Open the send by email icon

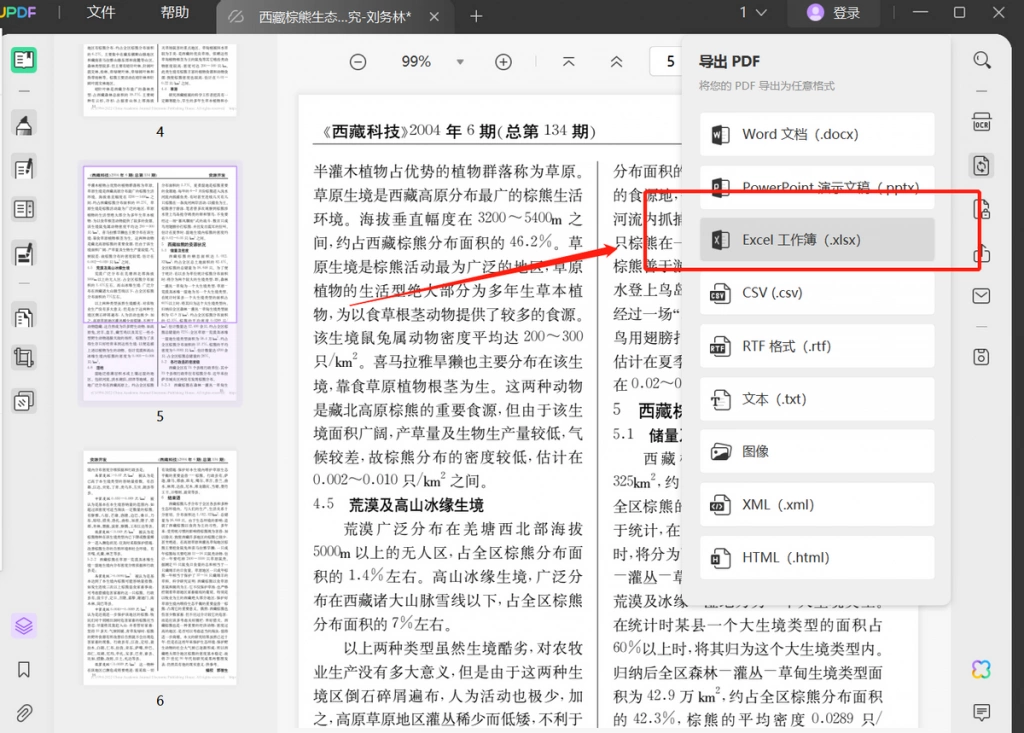[982, 296]
